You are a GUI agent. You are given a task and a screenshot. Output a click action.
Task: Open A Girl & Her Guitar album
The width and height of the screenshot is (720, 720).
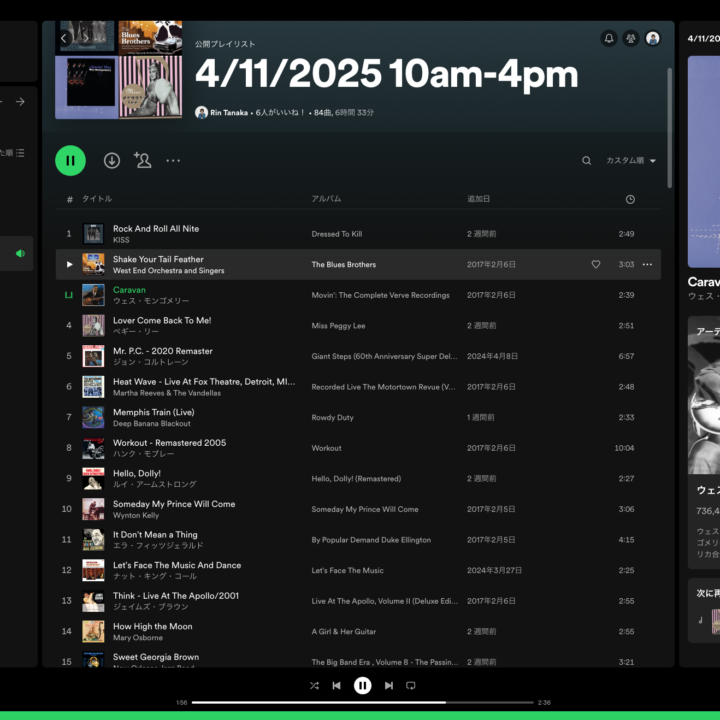pyautogui.click(x=343, y=631)
